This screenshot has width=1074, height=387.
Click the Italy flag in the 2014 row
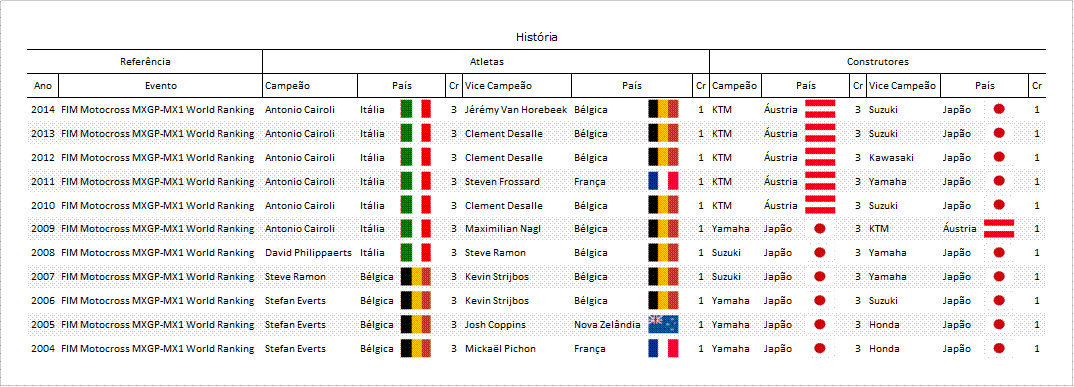[x=416, y=109]
